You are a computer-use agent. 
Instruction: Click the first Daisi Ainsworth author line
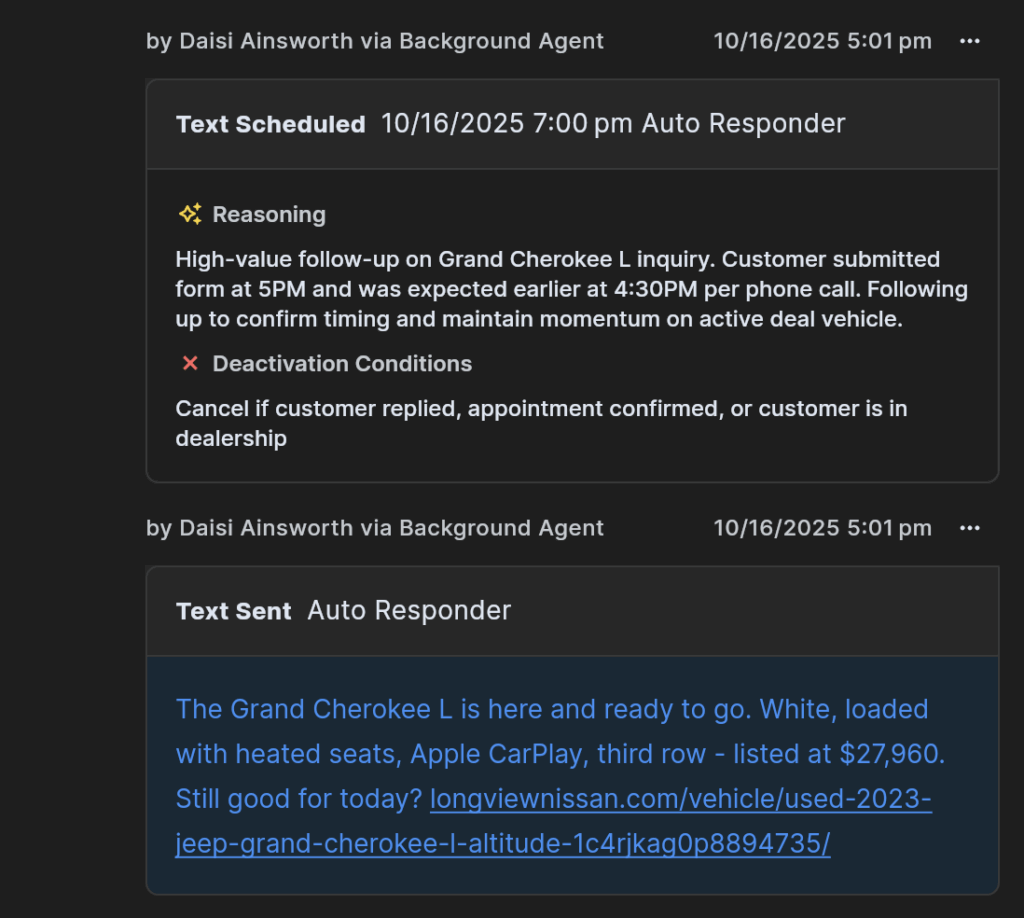point(375,41)
